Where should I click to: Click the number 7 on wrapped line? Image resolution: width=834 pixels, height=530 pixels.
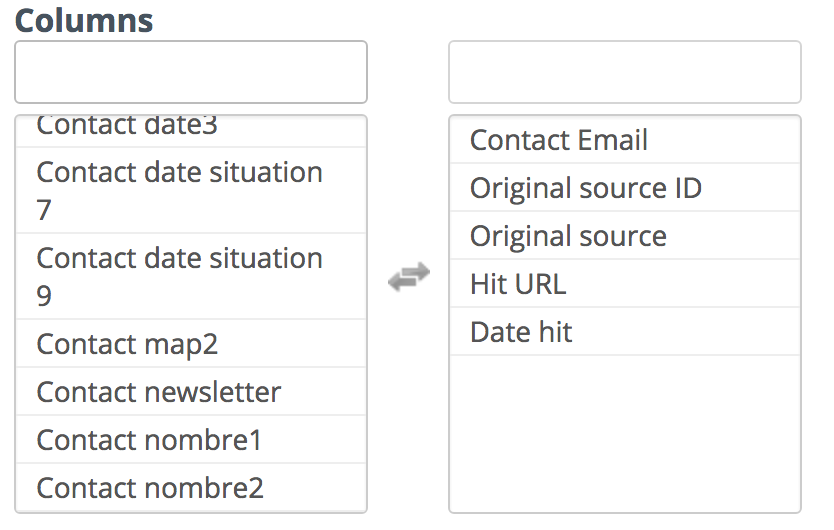(44, 210)
